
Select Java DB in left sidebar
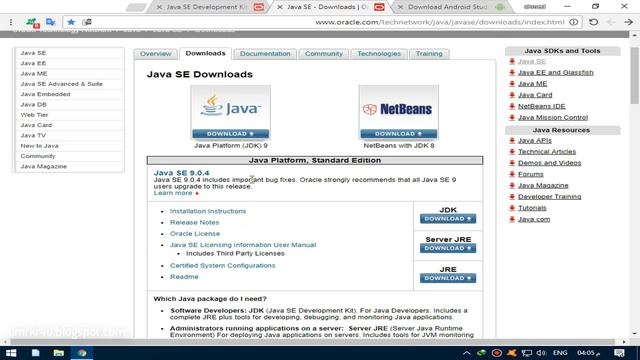pos(69,104)
